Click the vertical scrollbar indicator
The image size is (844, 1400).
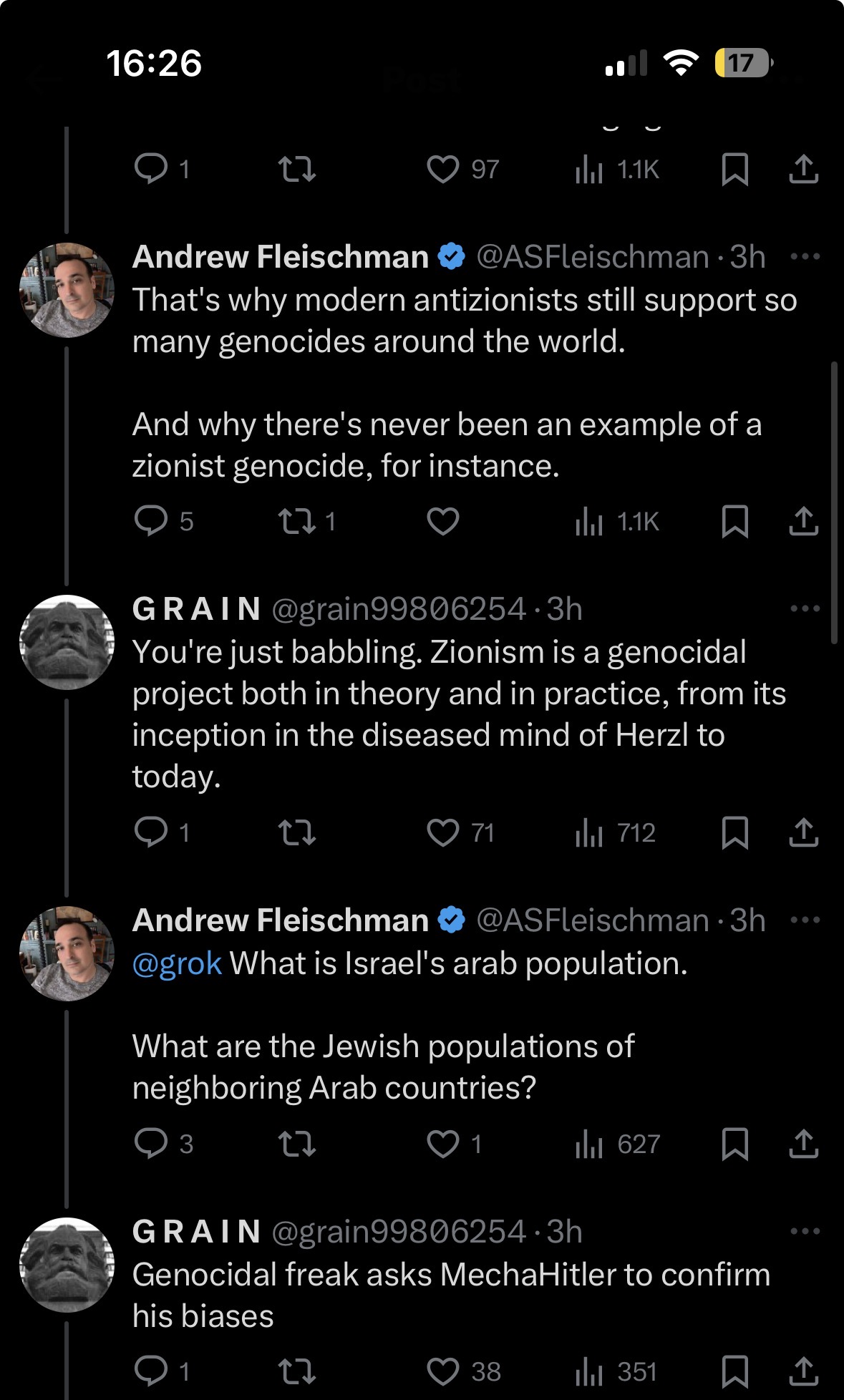834,503
